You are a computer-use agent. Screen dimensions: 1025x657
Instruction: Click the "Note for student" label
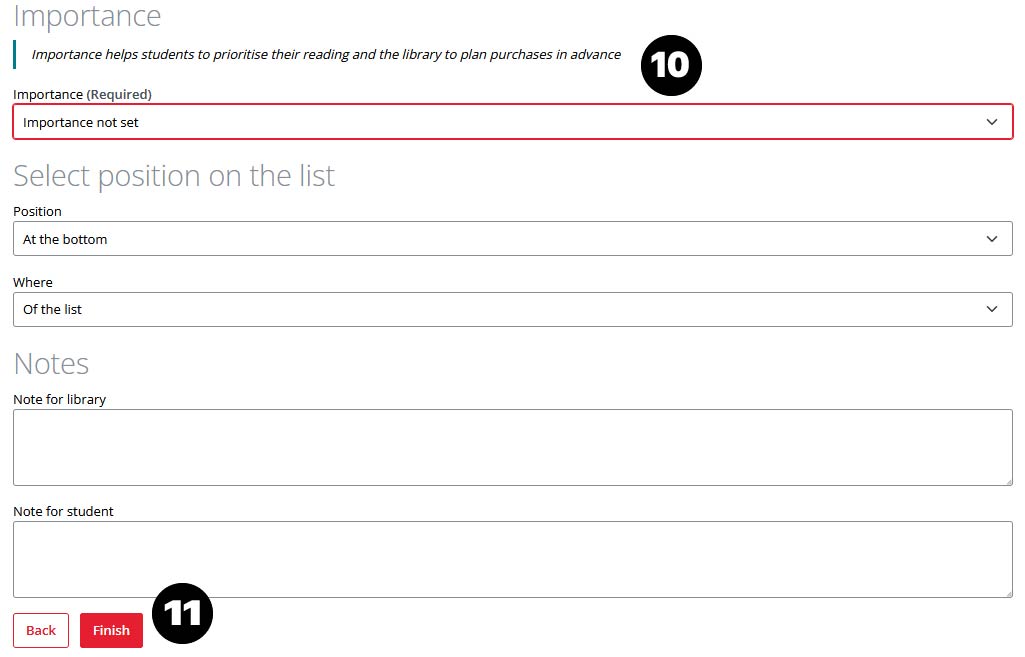[x=63, y=512]
